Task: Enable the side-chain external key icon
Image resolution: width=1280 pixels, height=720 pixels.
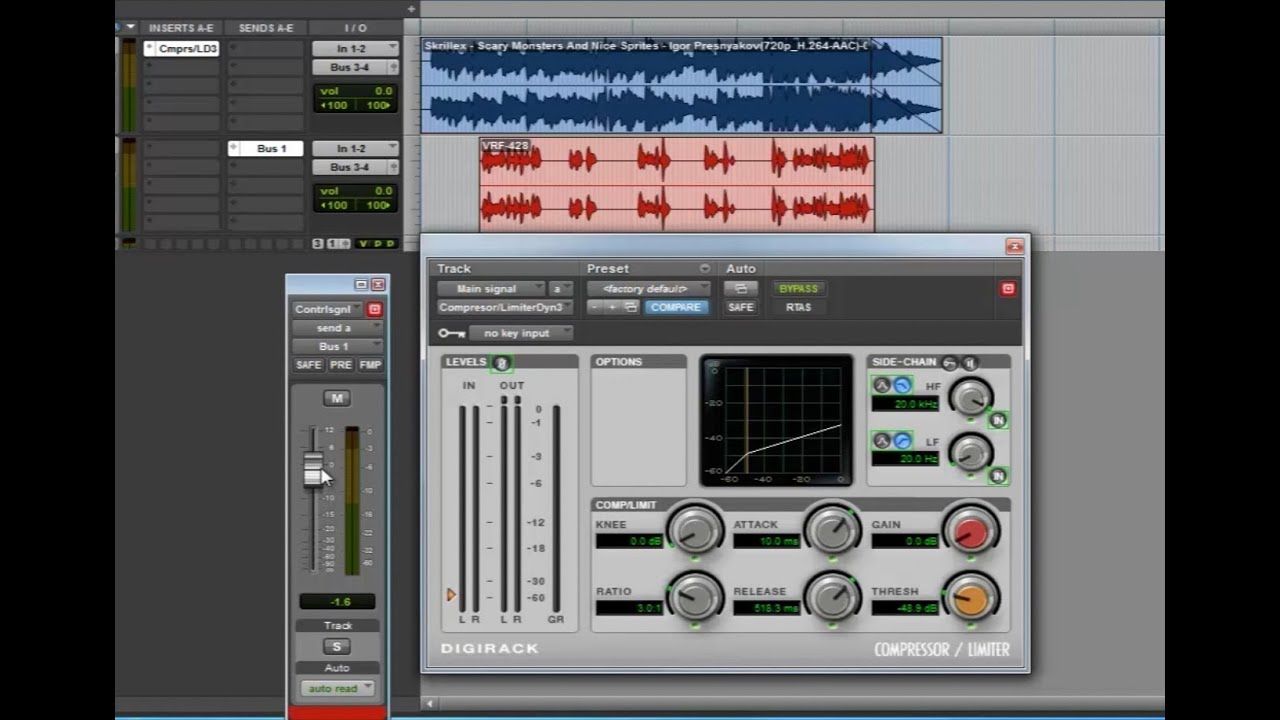Action: coord(950,363)
